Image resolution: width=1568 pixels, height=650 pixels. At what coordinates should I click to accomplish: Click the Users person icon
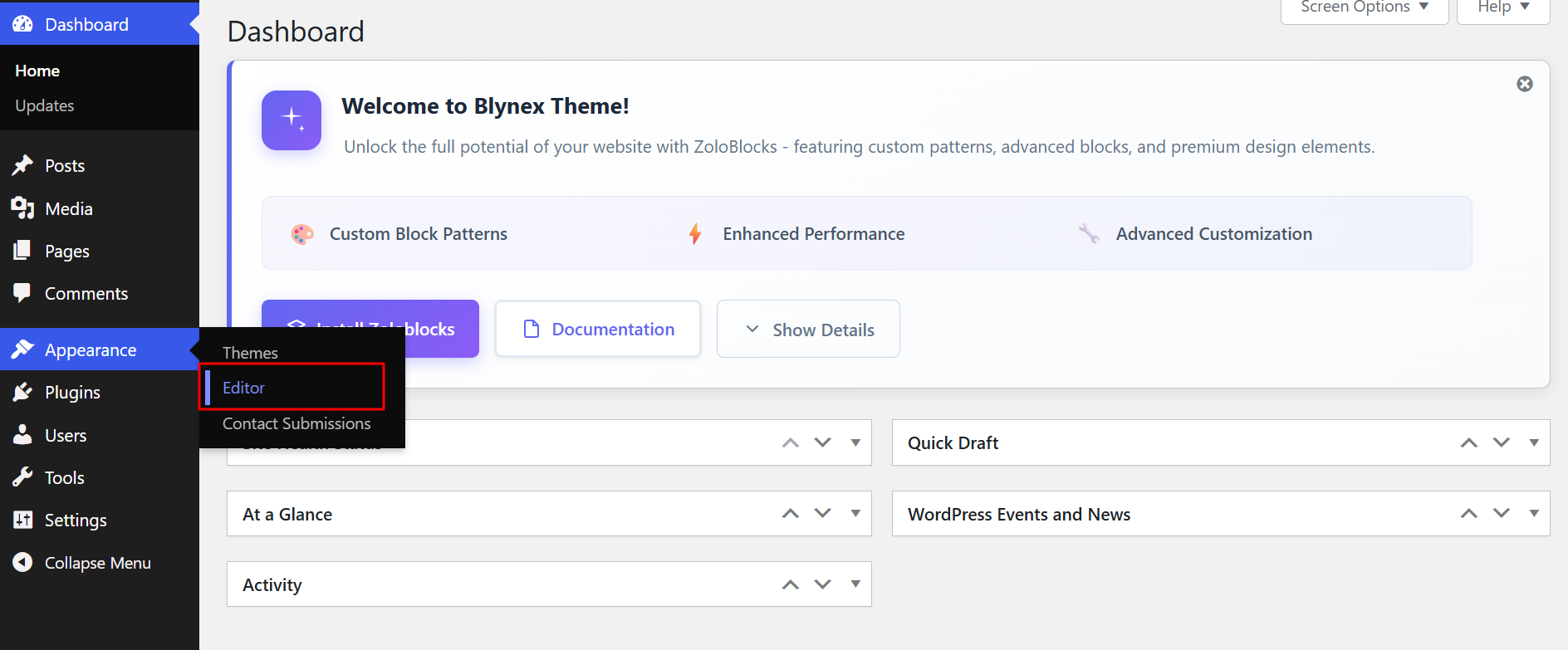(22, 435)
